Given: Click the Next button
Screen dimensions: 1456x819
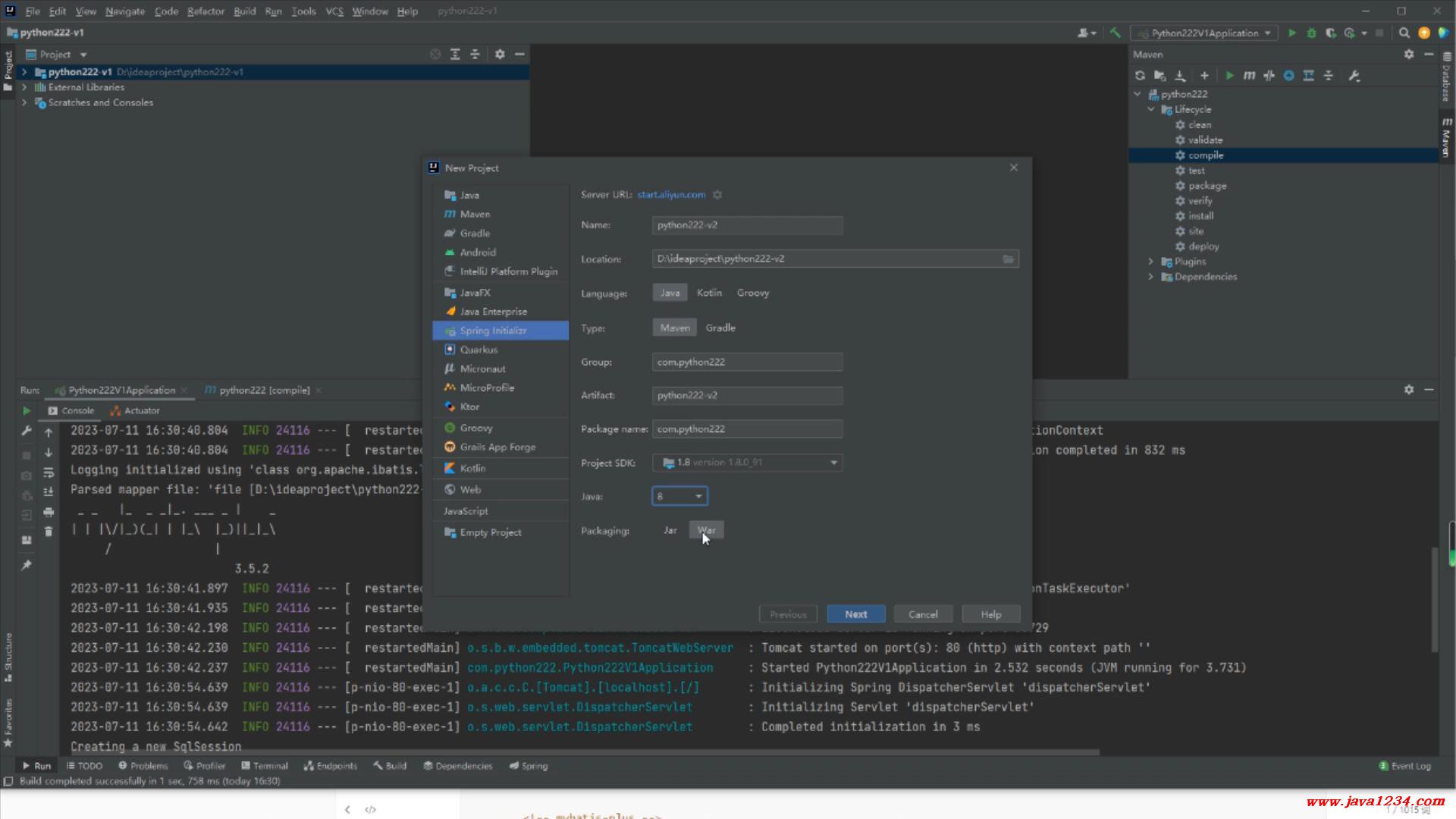Looking at the screenshot, I should pos(855,614).
